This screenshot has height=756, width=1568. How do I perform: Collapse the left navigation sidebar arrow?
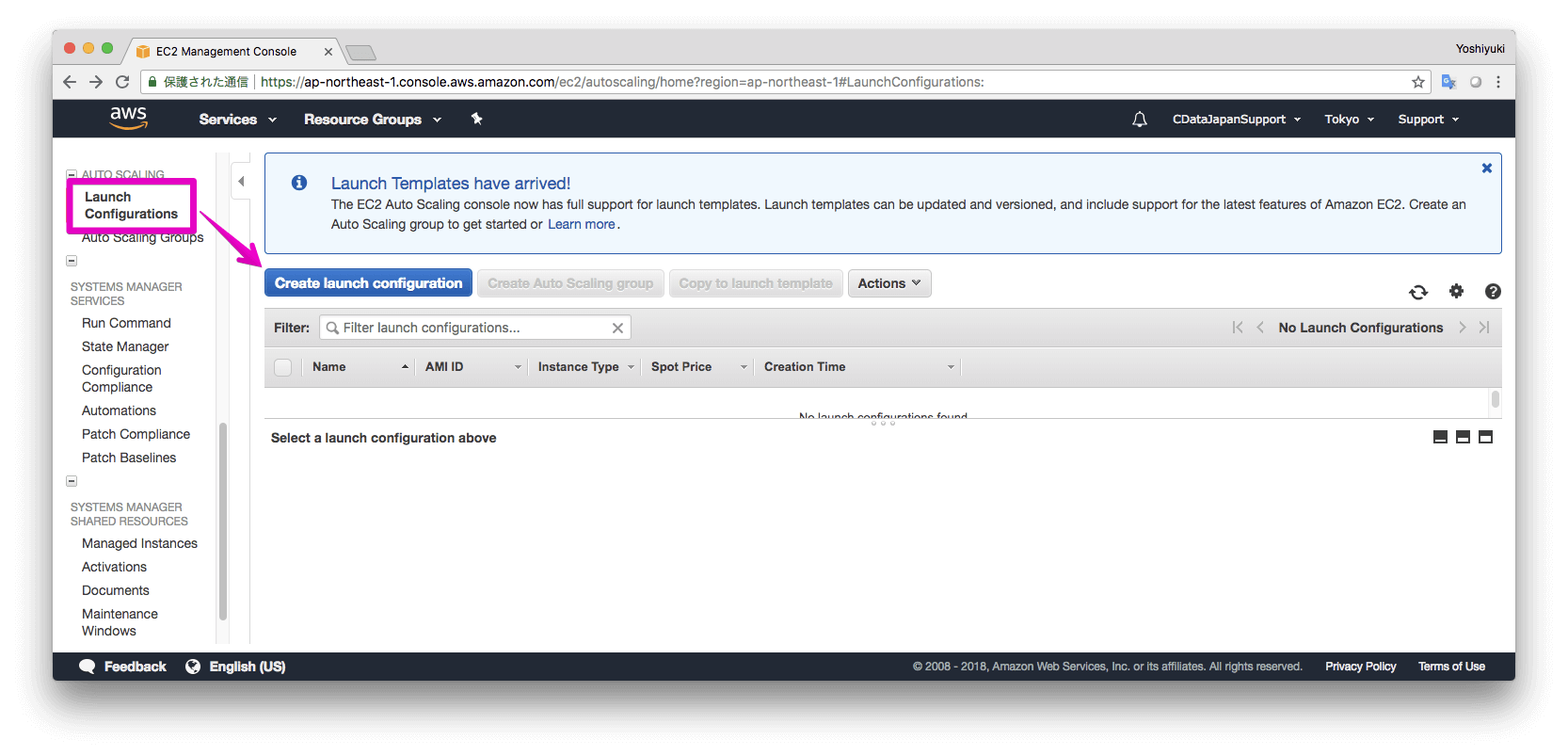coord(241,182)
